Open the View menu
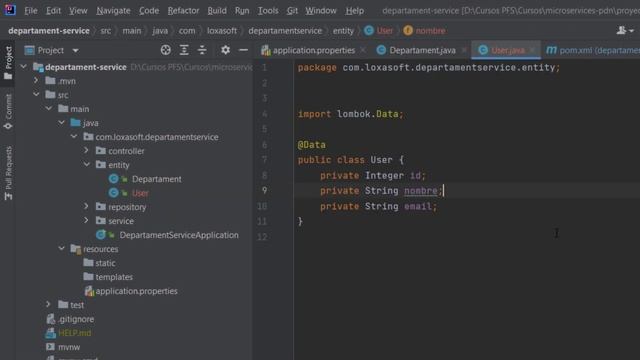Image resolution: width=640 pixels, height=360 pixels. click(78, 11)
